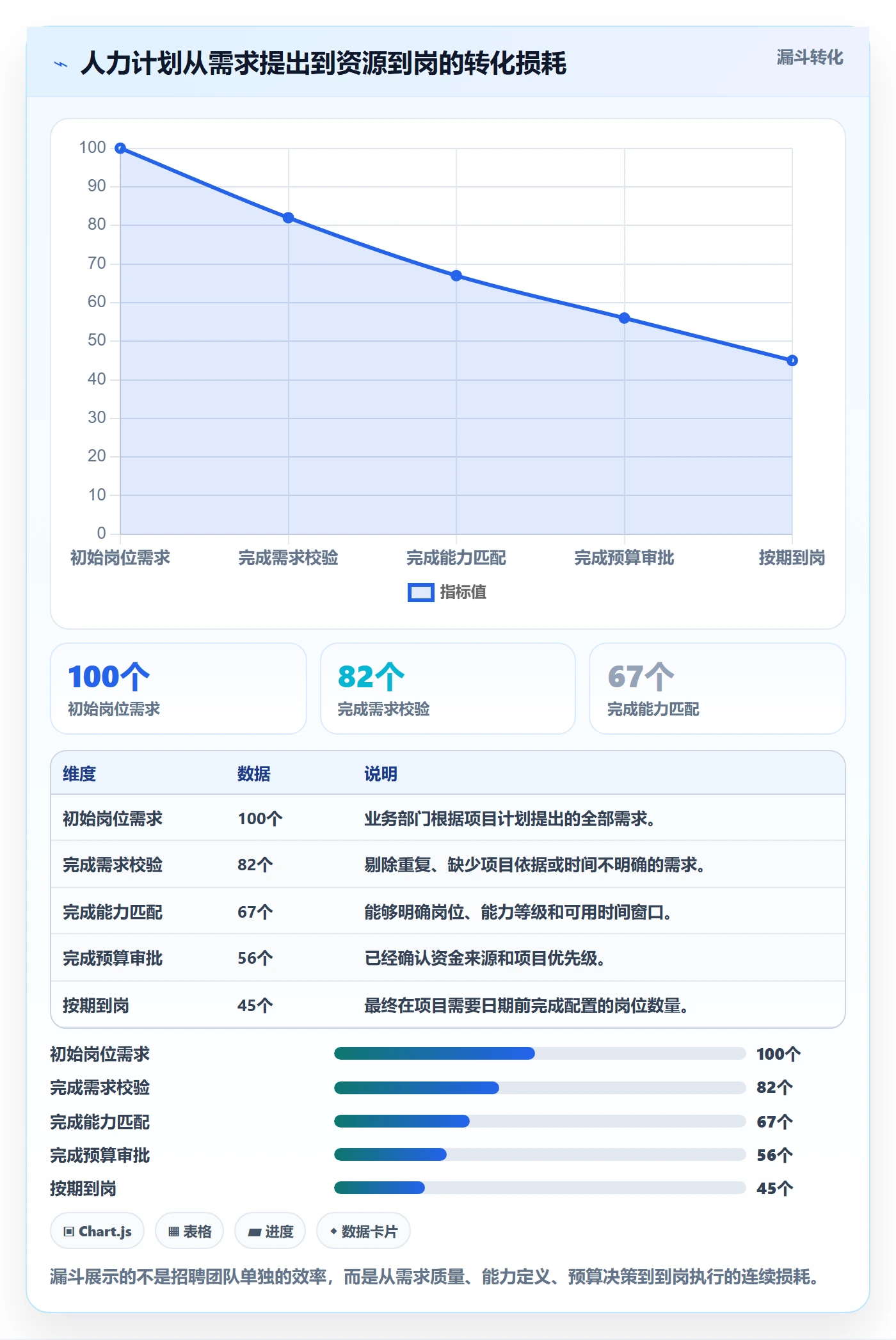This screenshot has width=896, height=1340.
Task: Click the chart point for 按期到岗
Action: pyautogui.click(x=792, y=360)
